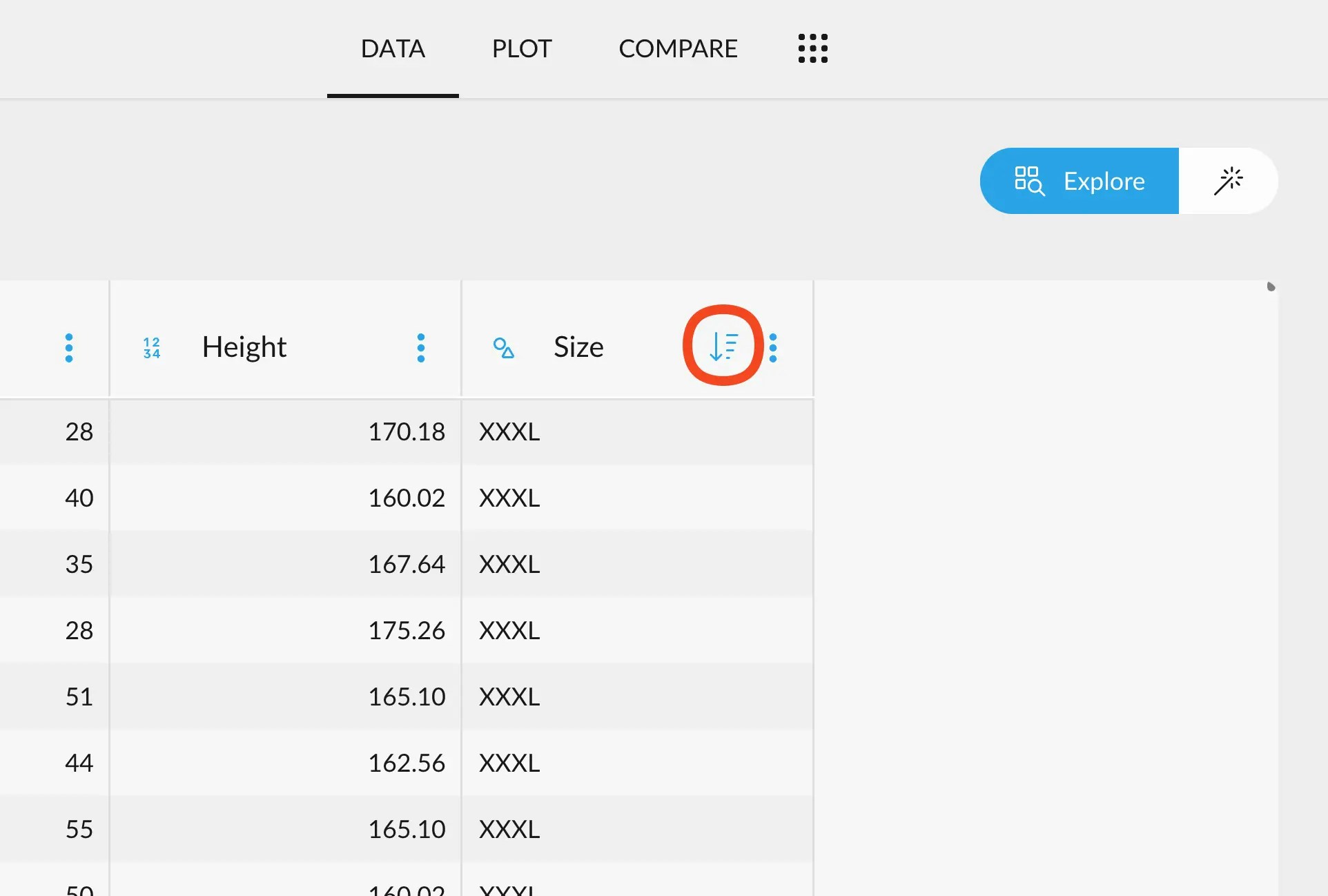The width and height of the screenshot is (1328, 896).
Task: Click the Explore button
Action: (1079, 181)
